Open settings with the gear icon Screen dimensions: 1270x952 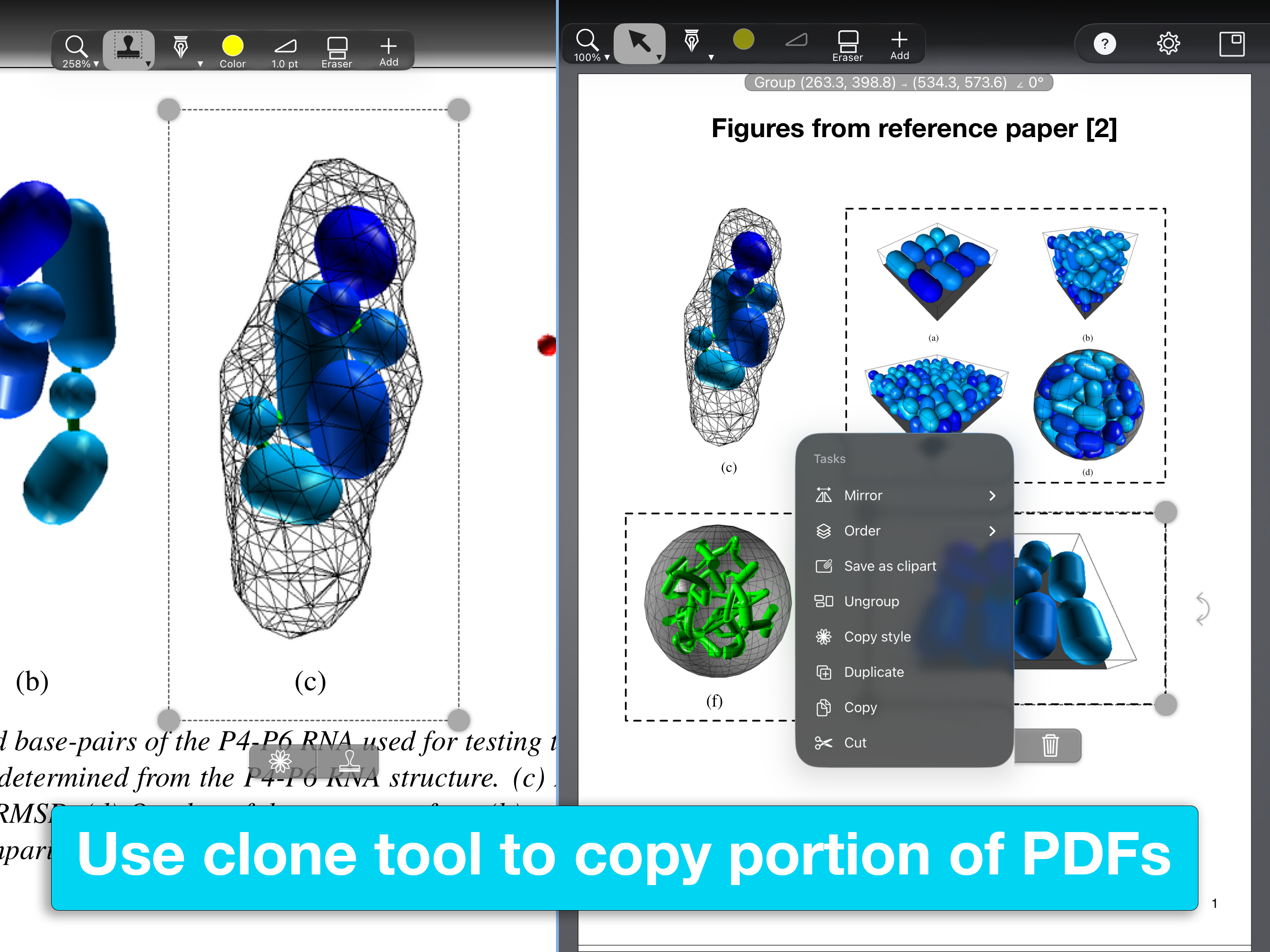point(1168,44)
